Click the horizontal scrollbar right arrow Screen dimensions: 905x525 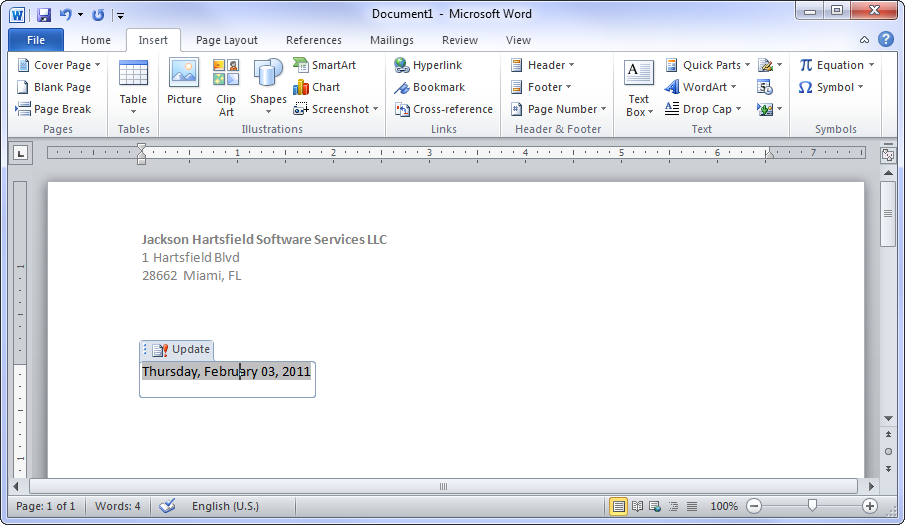pos(871,486)
